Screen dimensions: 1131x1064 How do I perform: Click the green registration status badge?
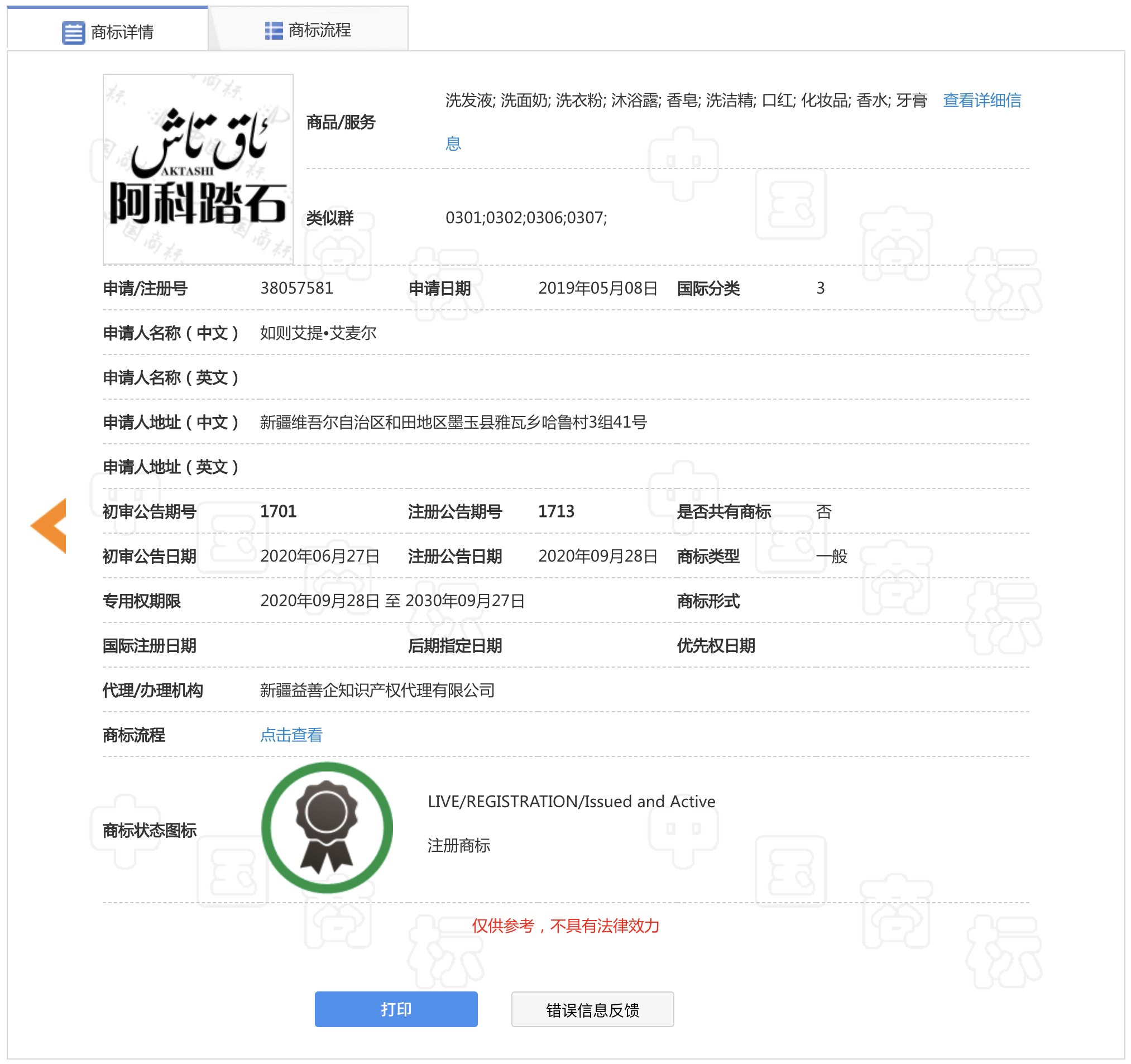[x=327, y=828]
